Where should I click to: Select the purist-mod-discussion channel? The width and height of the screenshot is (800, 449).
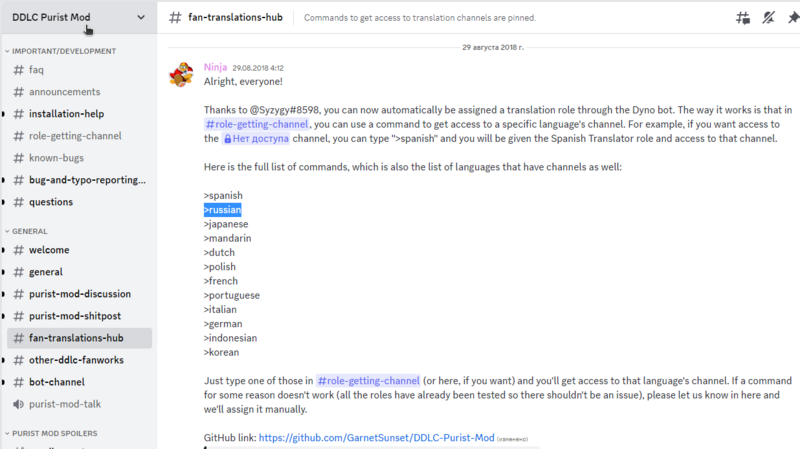coord(79,294)
